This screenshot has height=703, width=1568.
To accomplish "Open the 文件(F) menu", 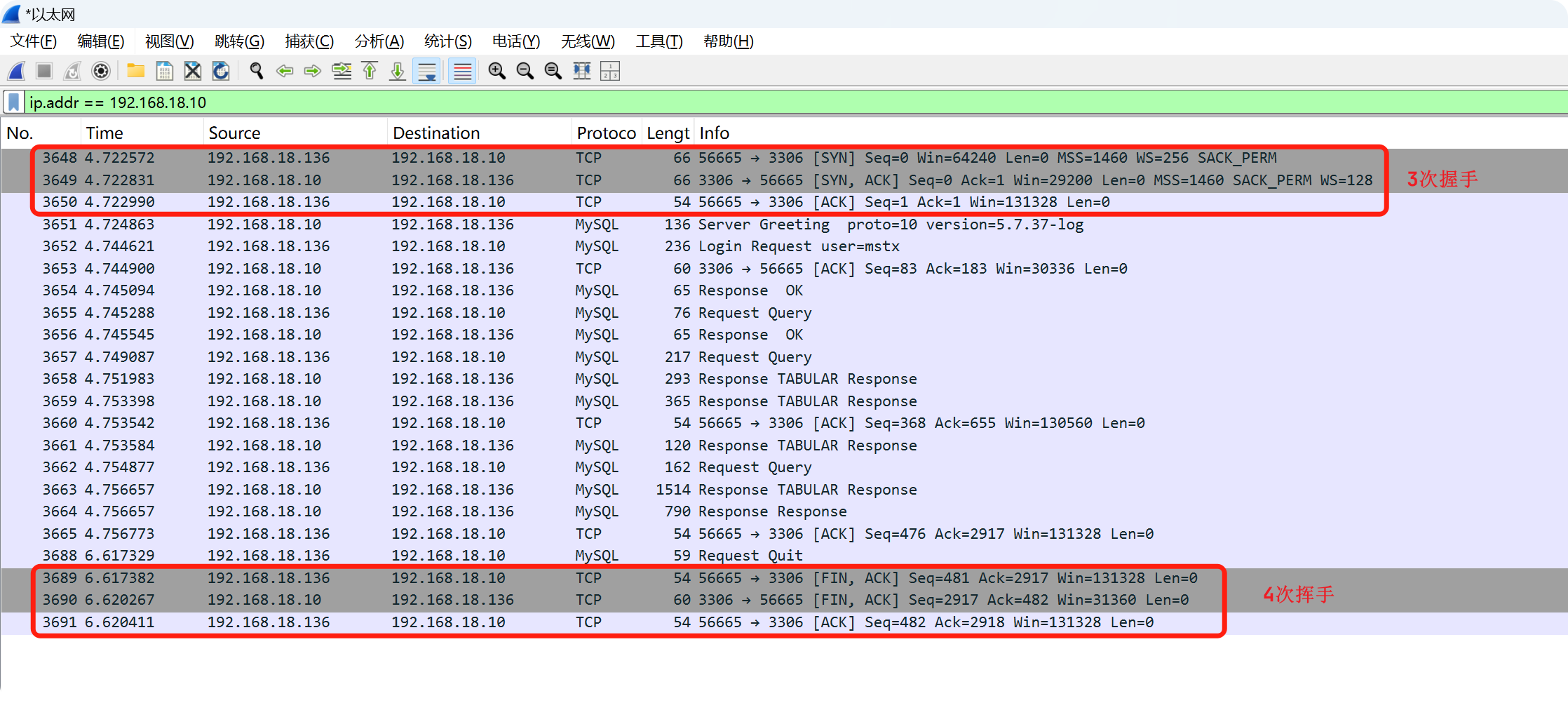I will (x=33, y=41).
